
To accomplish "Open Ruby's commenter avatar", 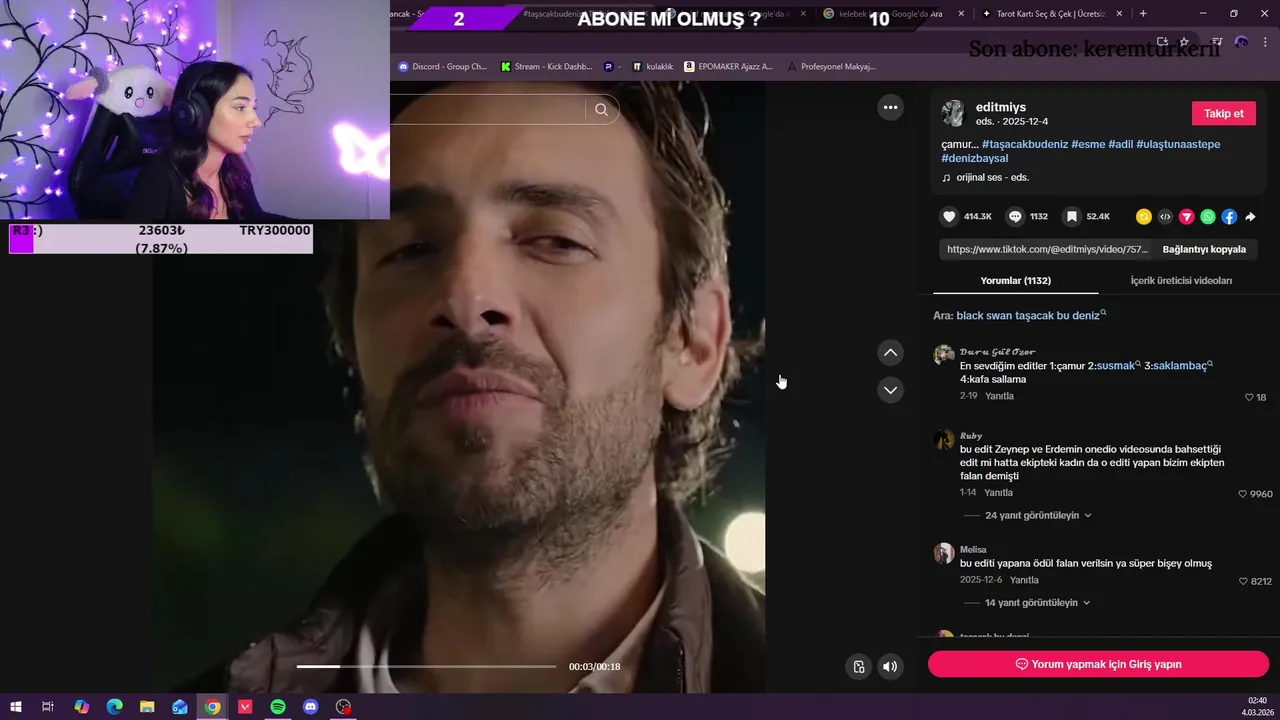I will [944, 440].
